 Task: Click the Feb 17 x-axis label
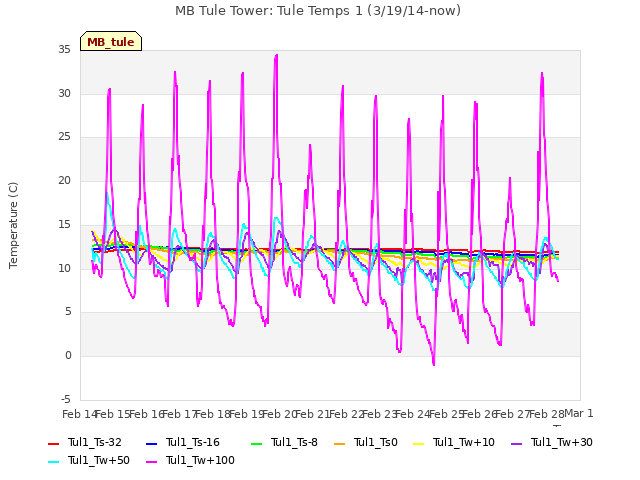180,414
